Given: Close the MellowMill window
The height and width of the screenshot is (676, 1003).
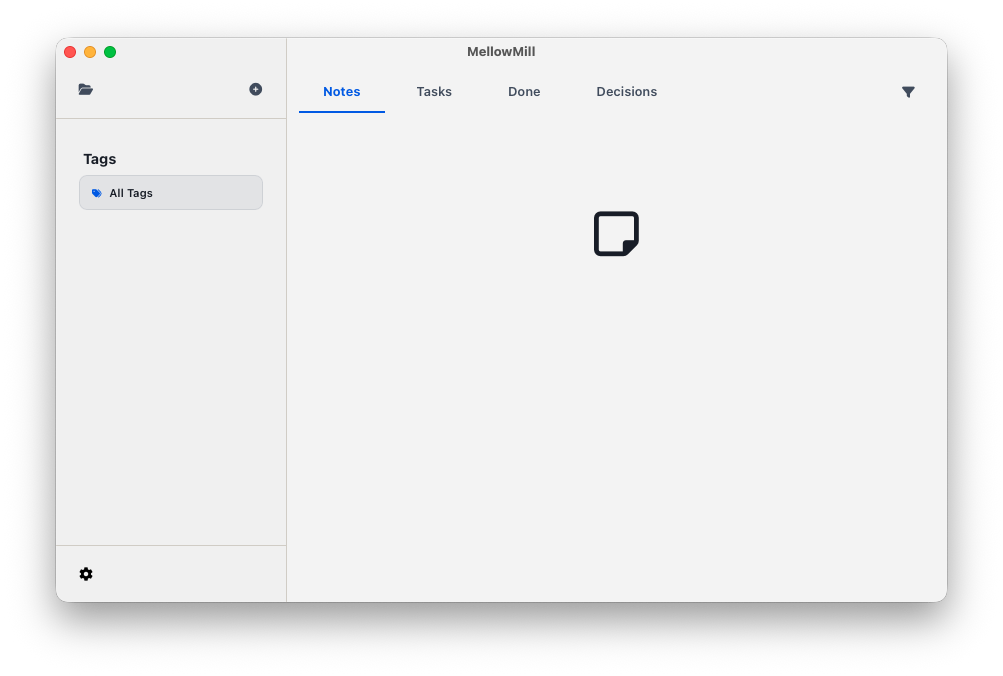Looking at the screenshot, I should pyautogui.click(x=70, y=52).
